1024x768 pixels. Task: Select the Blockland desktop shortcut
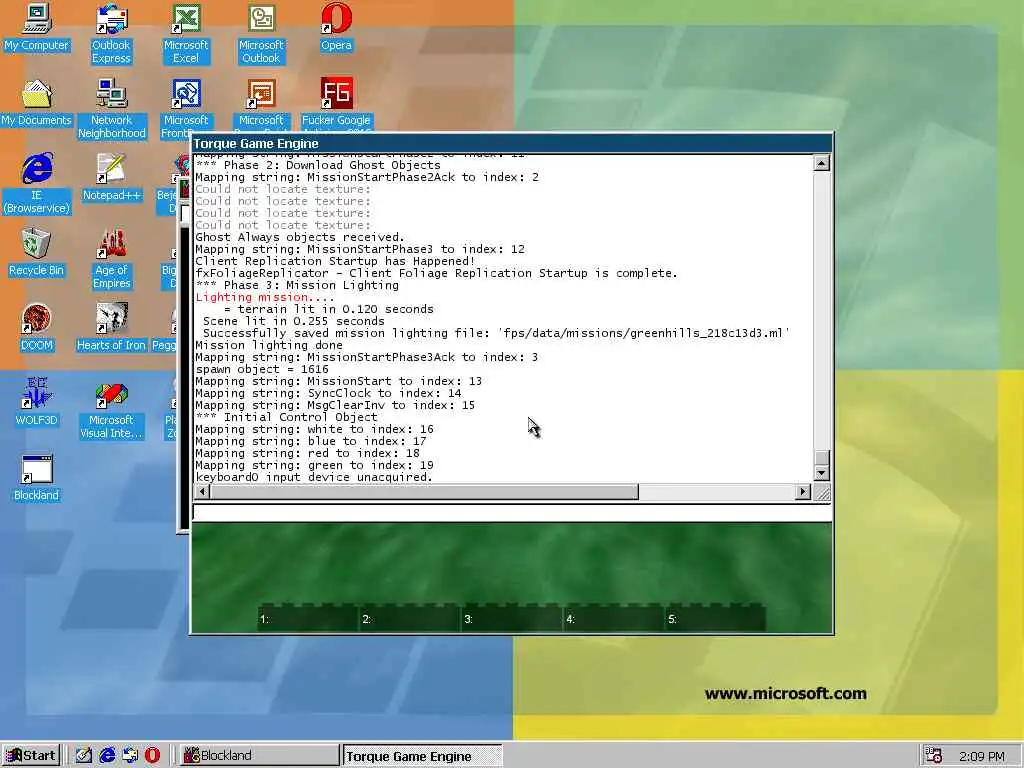[x=37, y=477]
